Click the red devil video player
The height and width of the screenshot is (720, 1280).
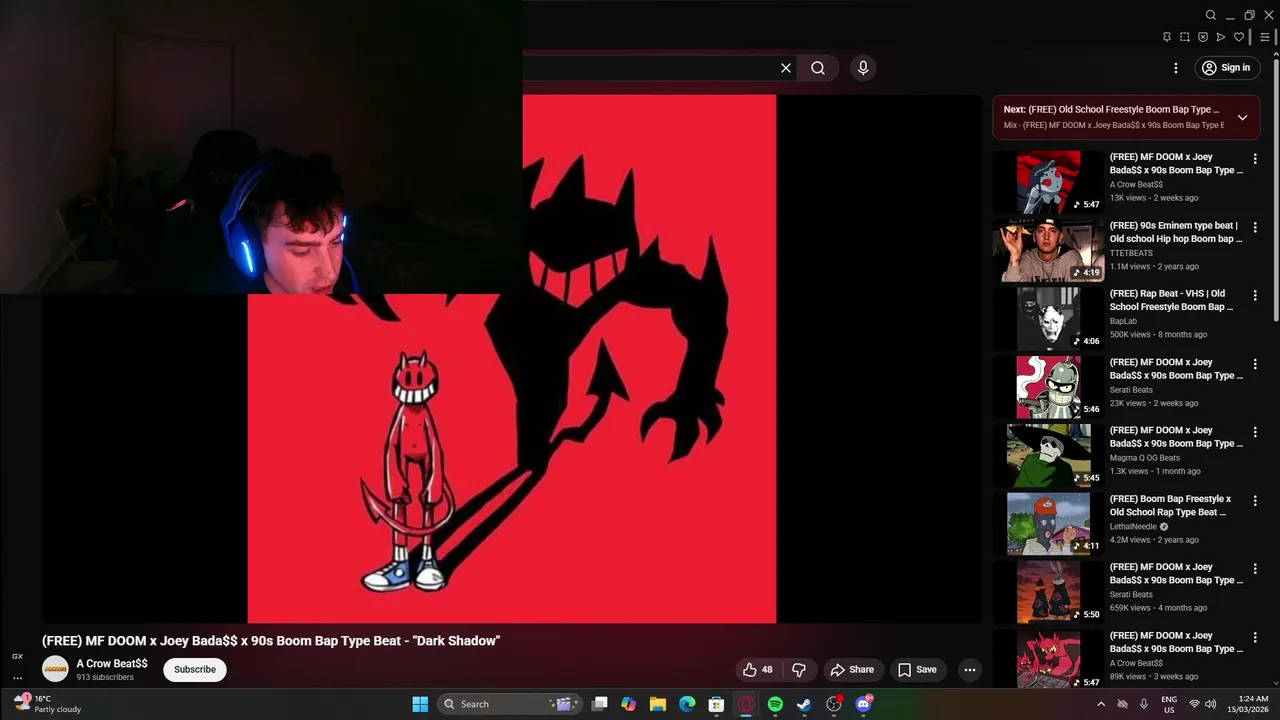coord(511,358)
